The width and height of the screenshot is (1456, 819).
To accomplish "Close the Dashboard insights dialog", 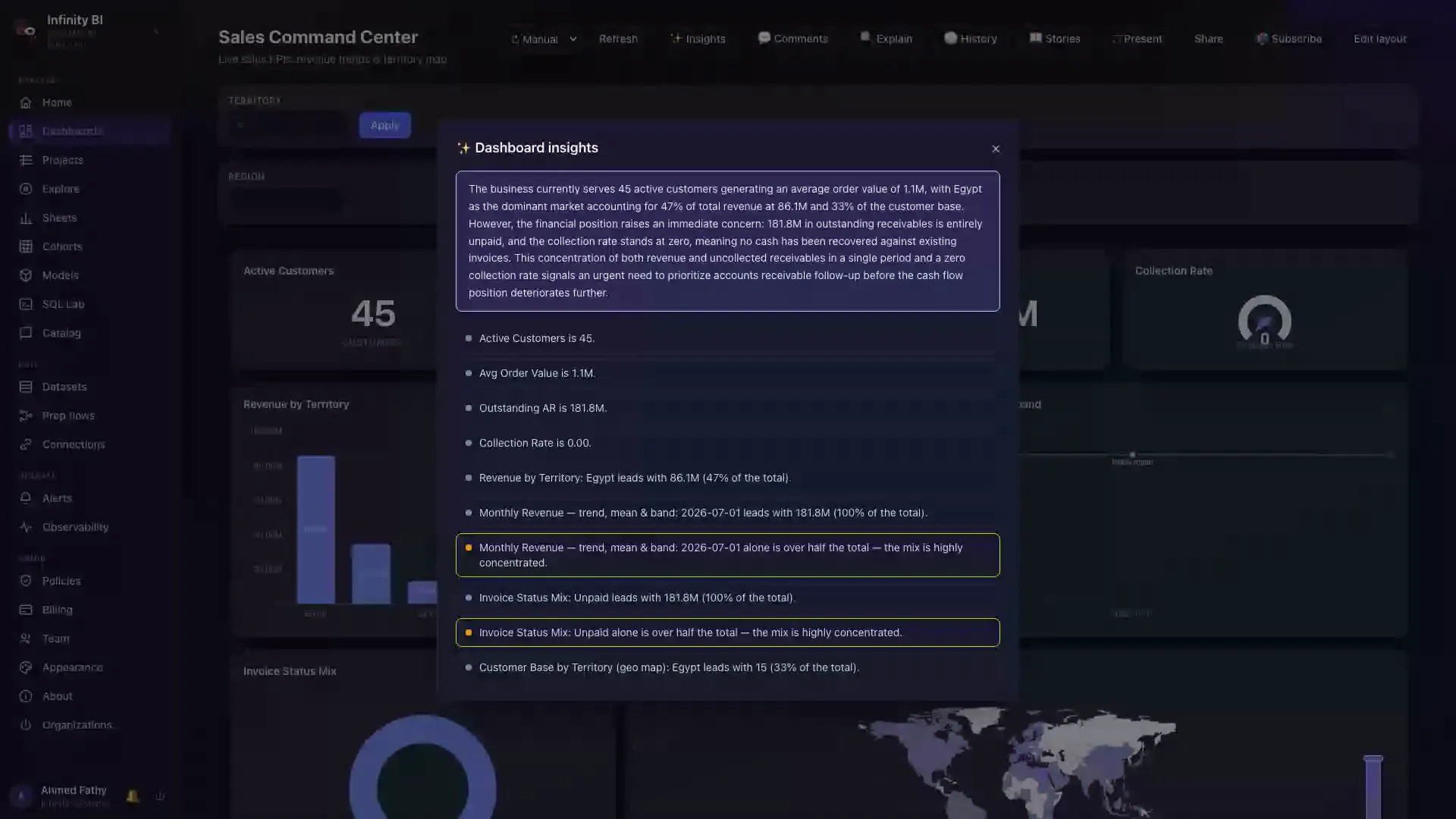I will coord(996,149).
